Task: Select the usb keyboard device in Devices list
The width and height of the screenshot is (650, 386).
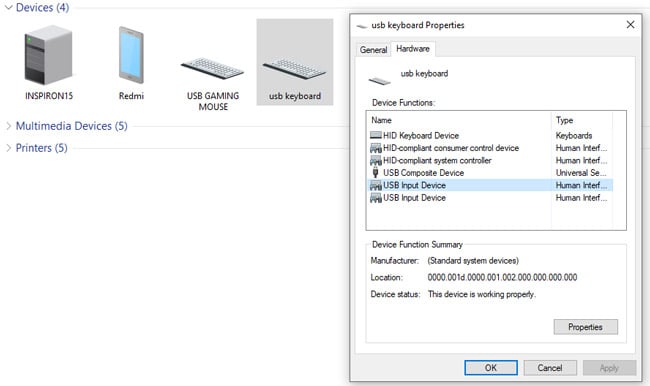Action: point(295,62)
